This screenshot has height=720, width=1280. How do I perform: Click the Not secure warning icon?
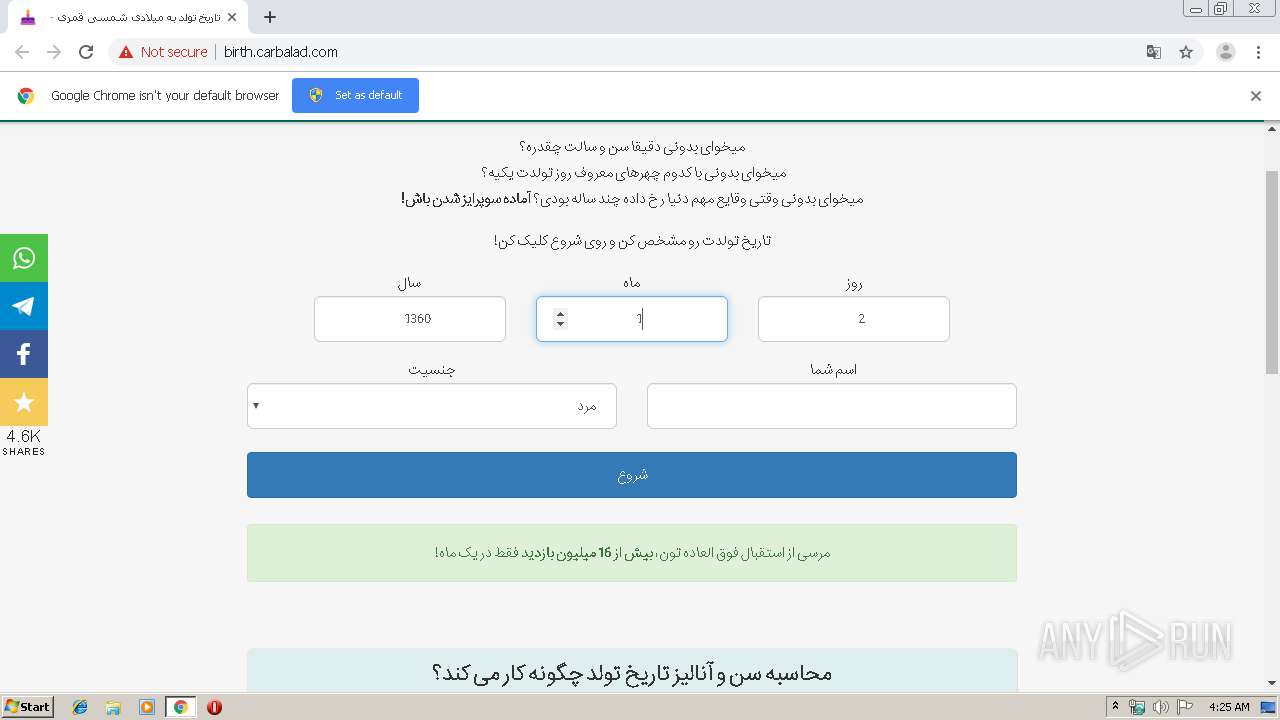126,52
